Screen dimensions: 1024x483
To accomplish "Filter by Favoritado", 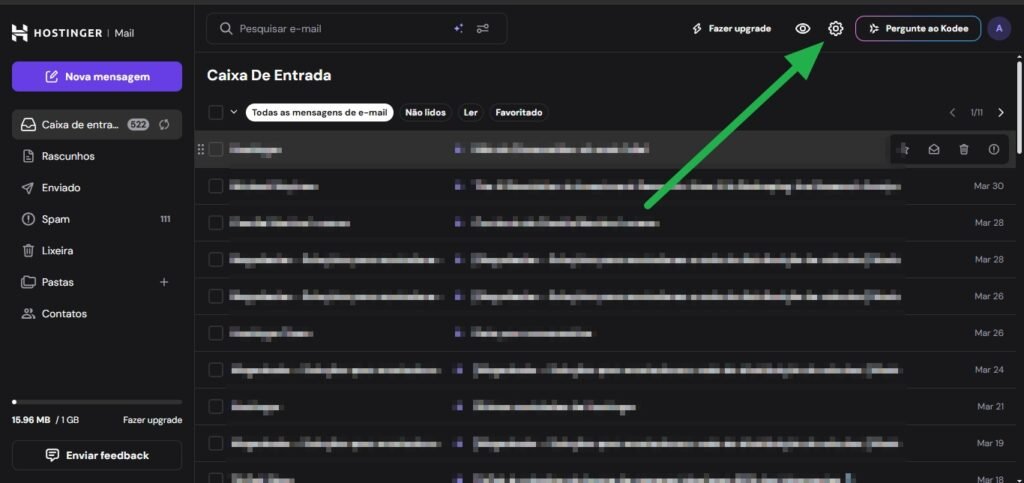I will point(519,112).
